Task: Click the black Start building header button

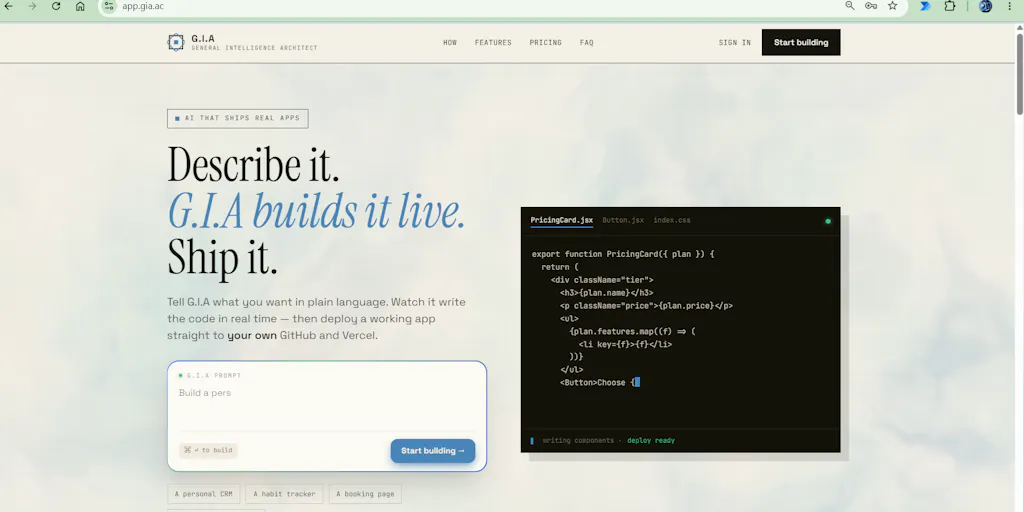Action: click(801, 42)
